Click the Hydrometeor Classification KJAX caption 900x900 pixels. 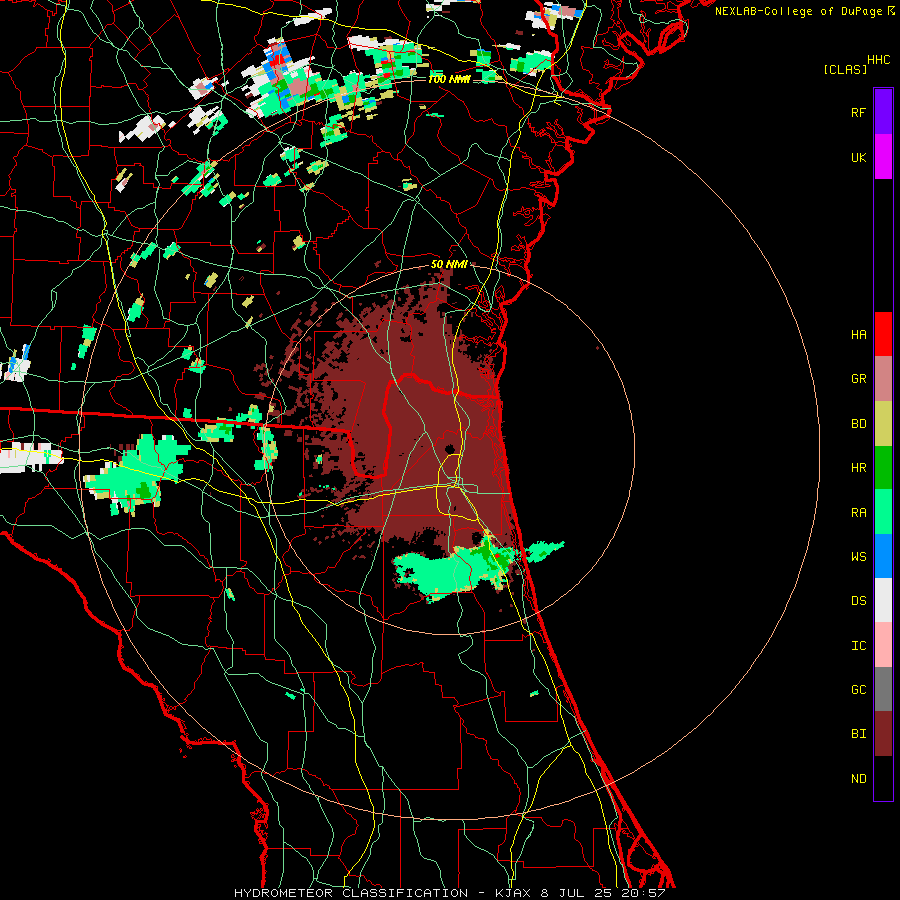[449, 893]
